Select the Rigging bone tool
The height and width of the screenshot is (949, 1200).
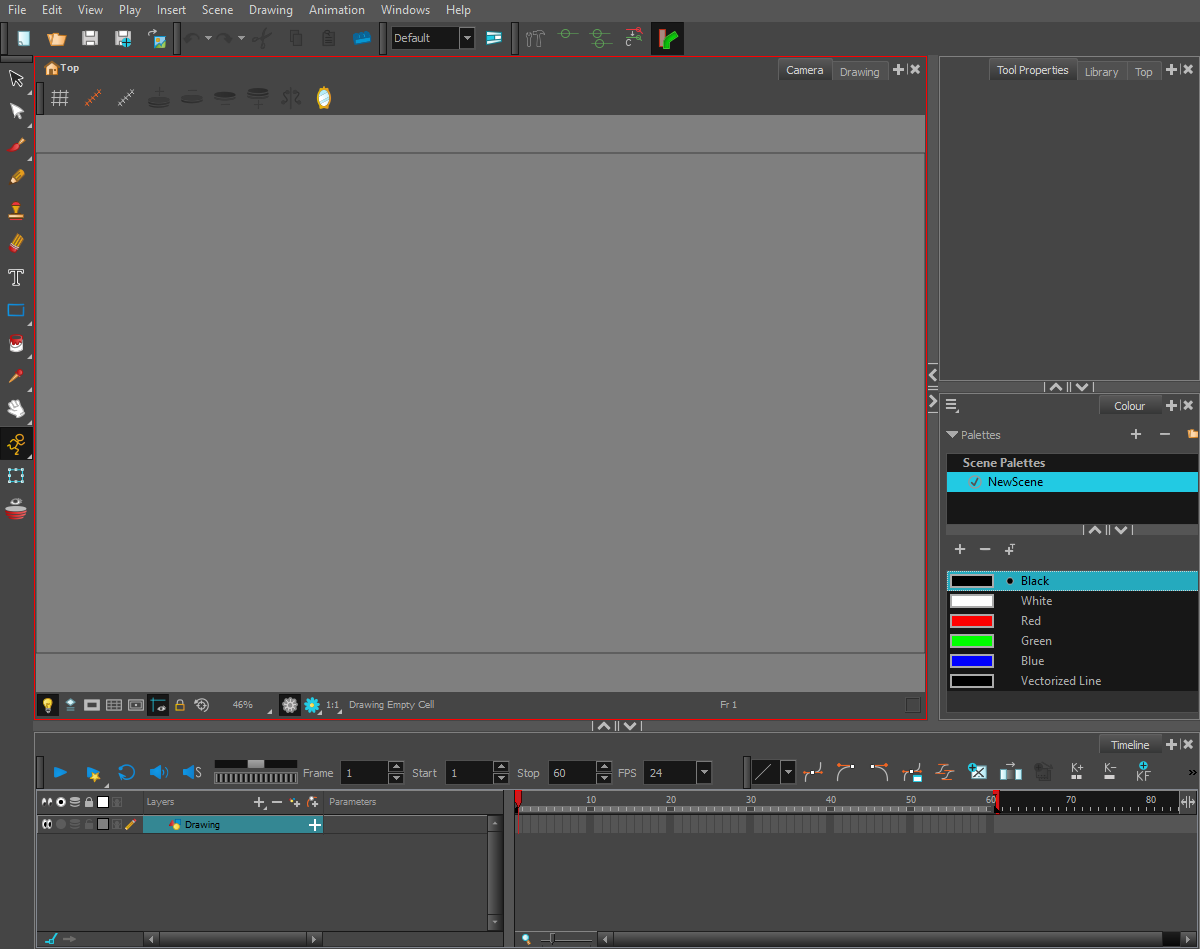[16, 443]
